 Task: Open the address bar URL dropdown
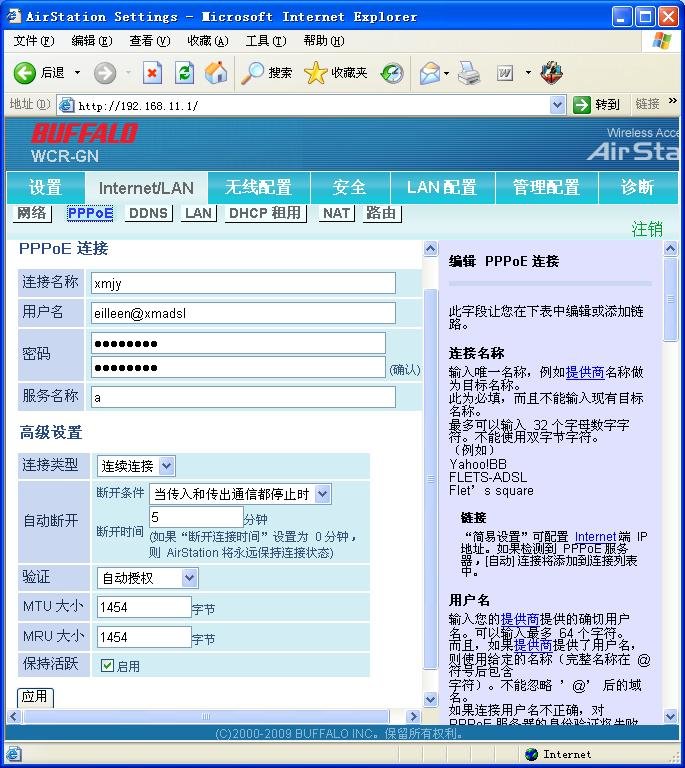(x=557, y=105)
